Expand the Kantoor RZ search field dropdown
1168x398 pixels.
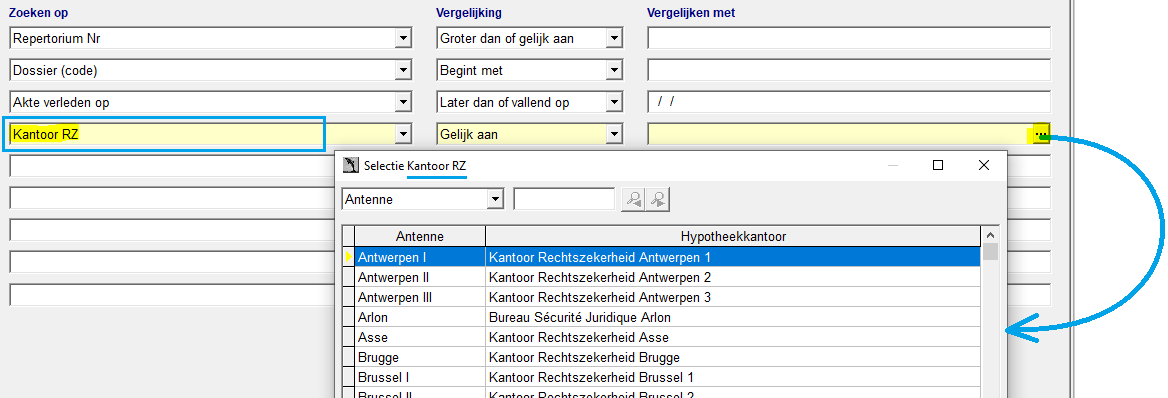[403, 134]
